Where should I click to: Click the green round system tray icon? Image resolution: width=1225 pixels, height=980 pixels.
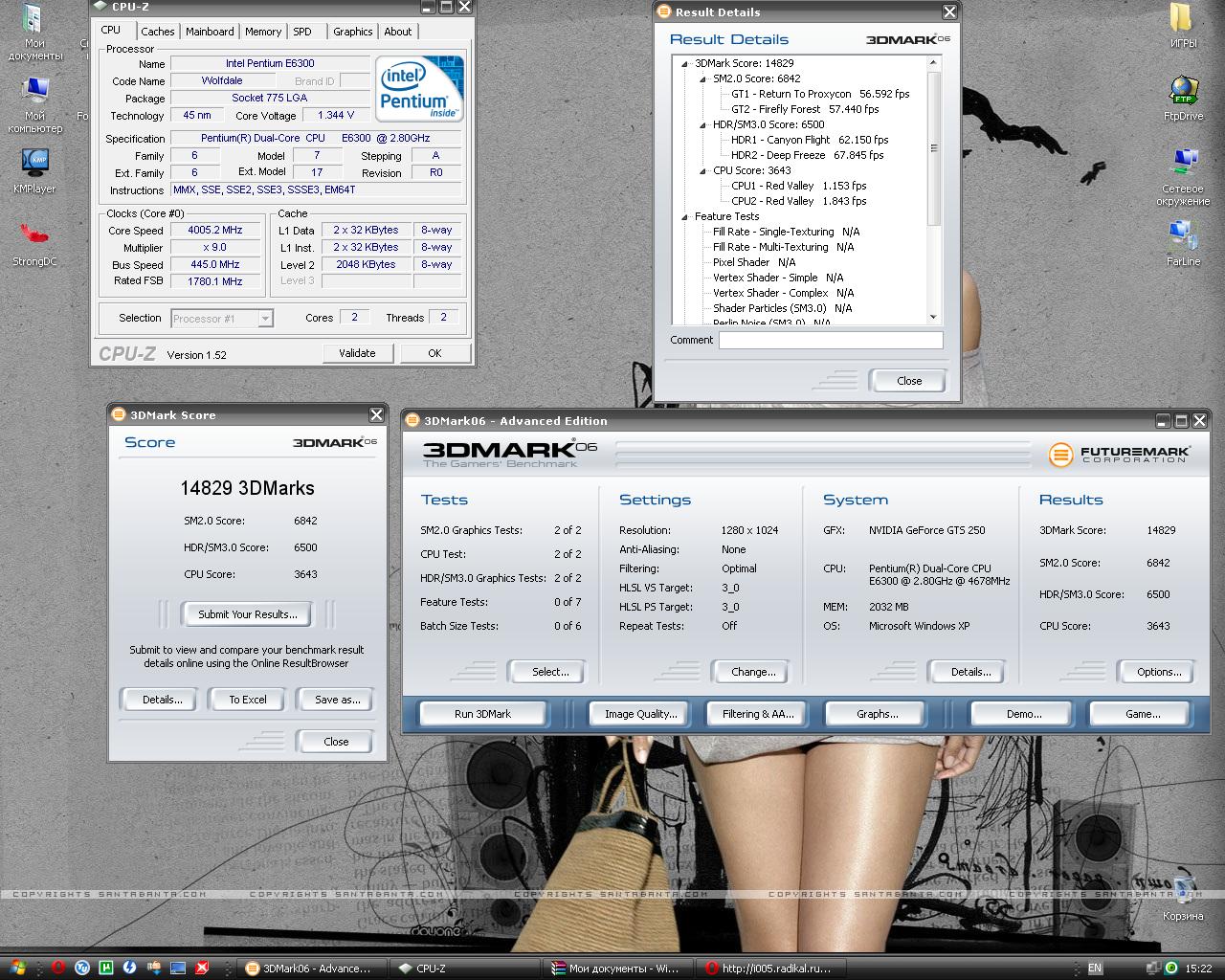[1169, 968]
